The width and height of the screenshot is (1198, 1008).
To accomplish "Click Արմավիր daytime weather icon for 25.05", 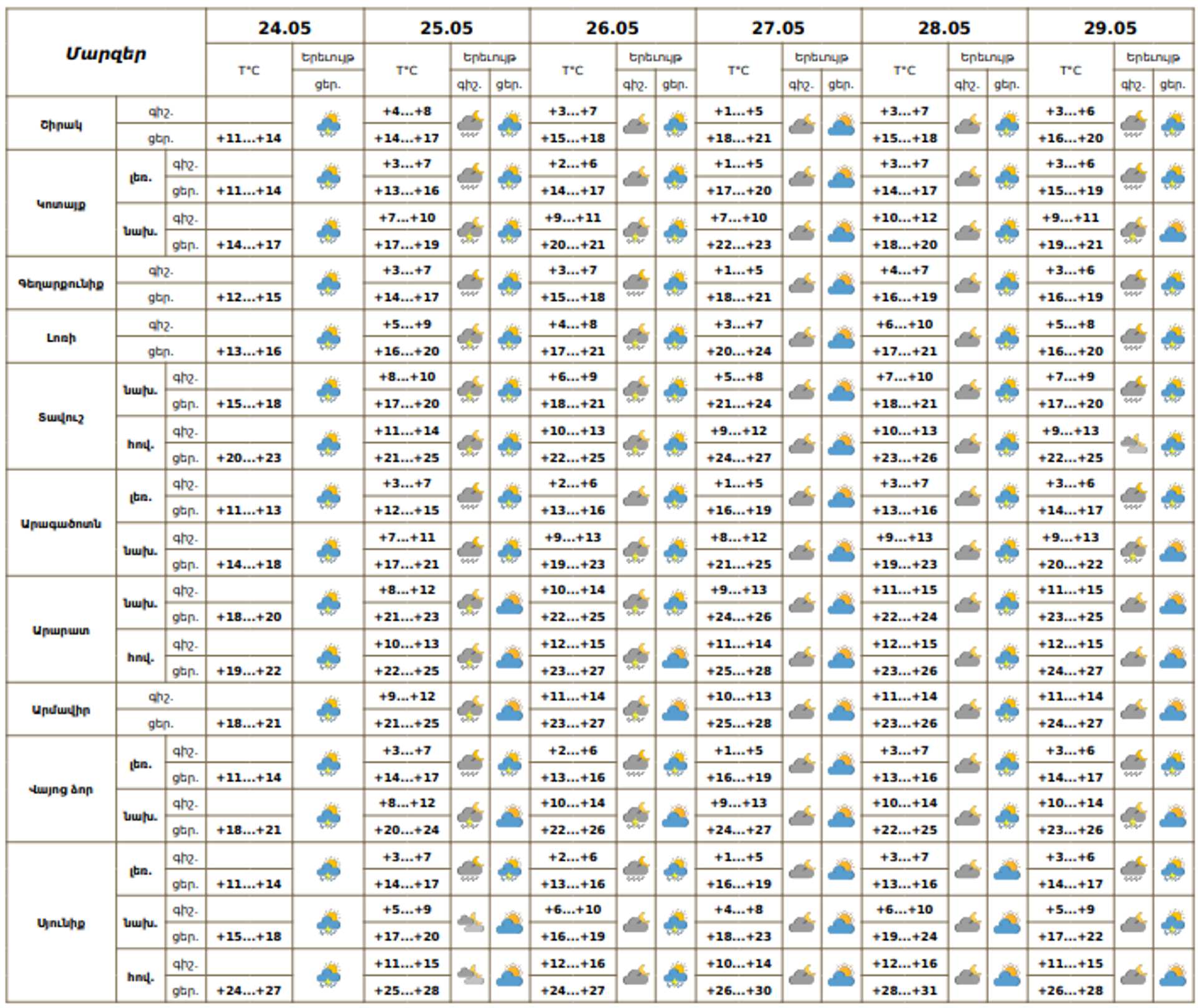I will [510, 709].
